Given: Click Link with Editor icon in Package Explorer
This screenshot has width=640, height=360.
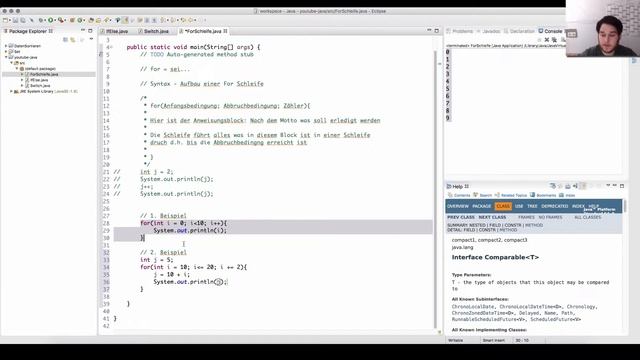Looking at the screenshot, I should tap(73, 40).
